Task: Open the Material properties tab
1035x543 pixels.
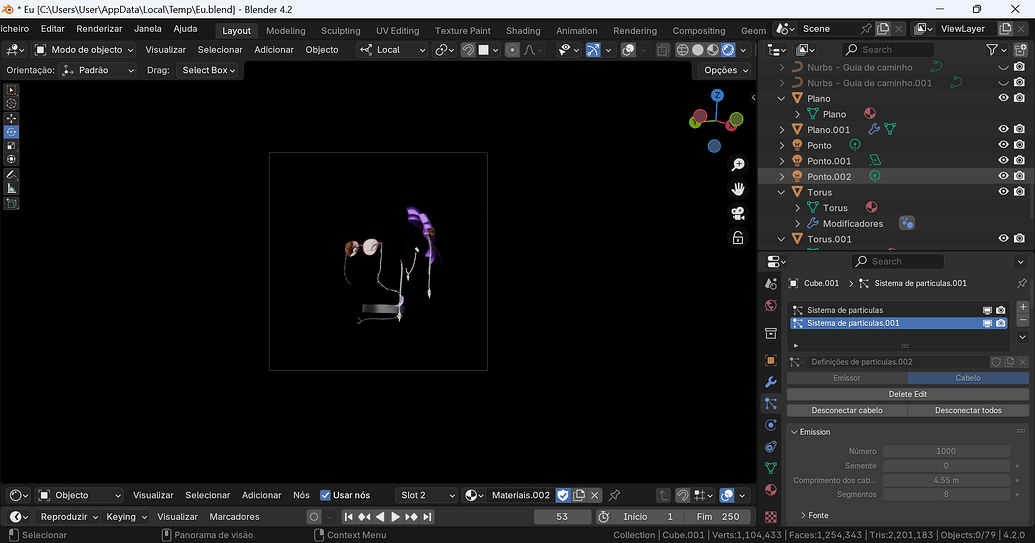Action: tap(770, 490)
